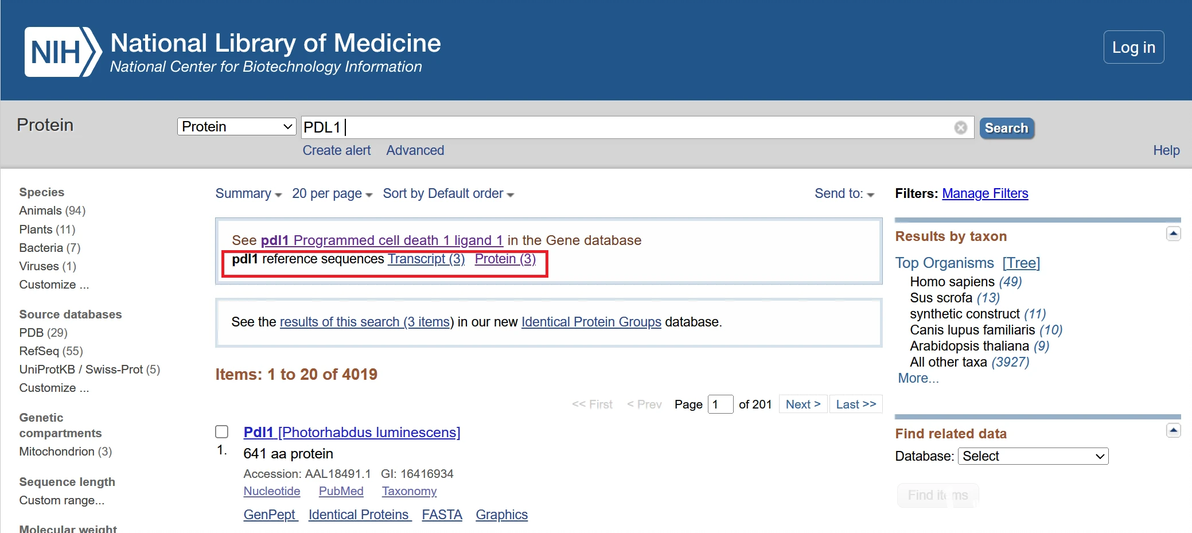Clear the search box with X icon
Viewport: 1192px width, 533px height.
(961, 128)
